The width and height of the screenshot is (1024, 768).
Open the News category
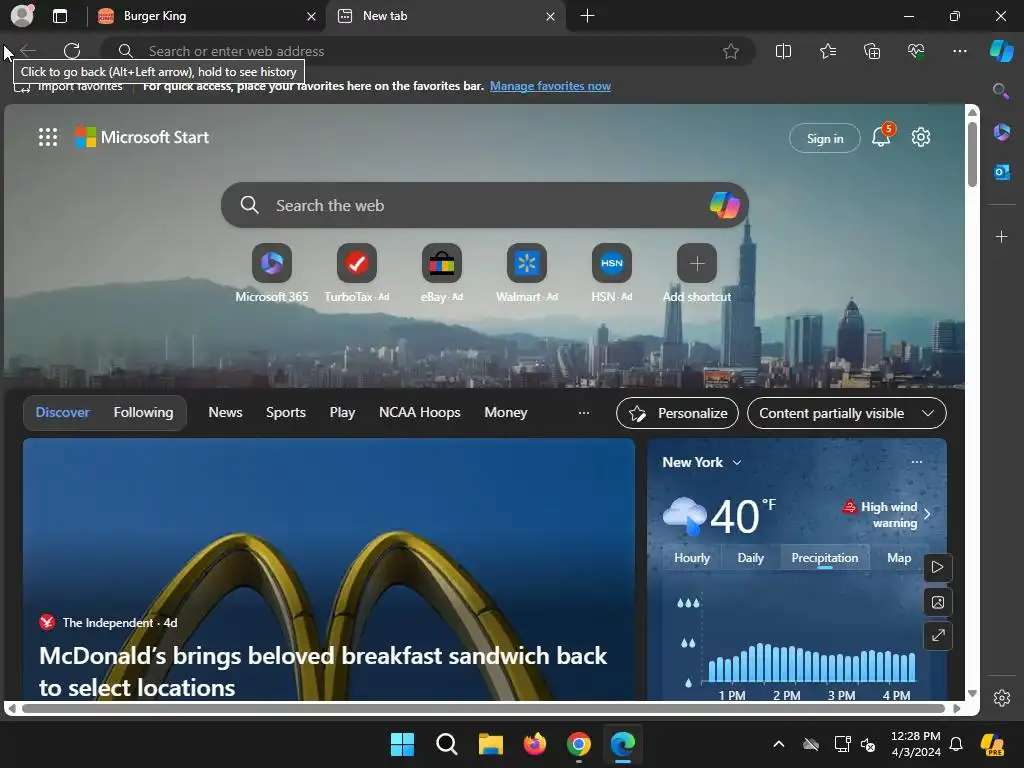(x=225, y=412)
